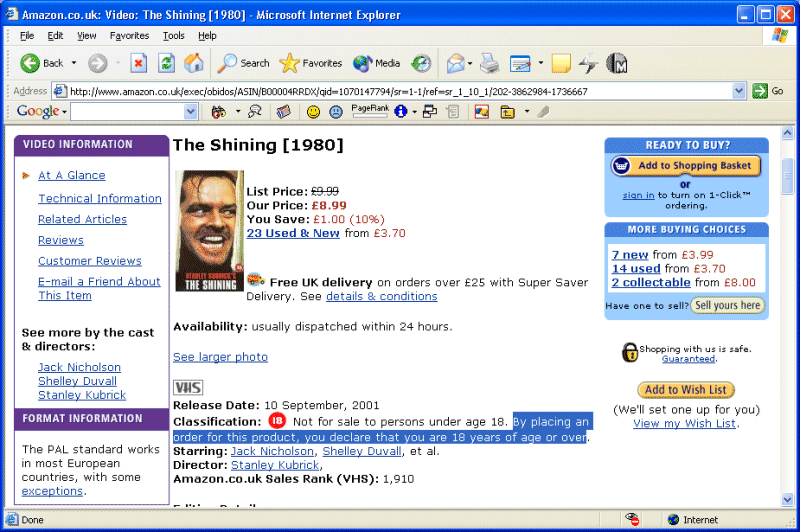Click the PageRank indicator bar
The height and width of the screenshot is (532, 800).
[370, 111]
